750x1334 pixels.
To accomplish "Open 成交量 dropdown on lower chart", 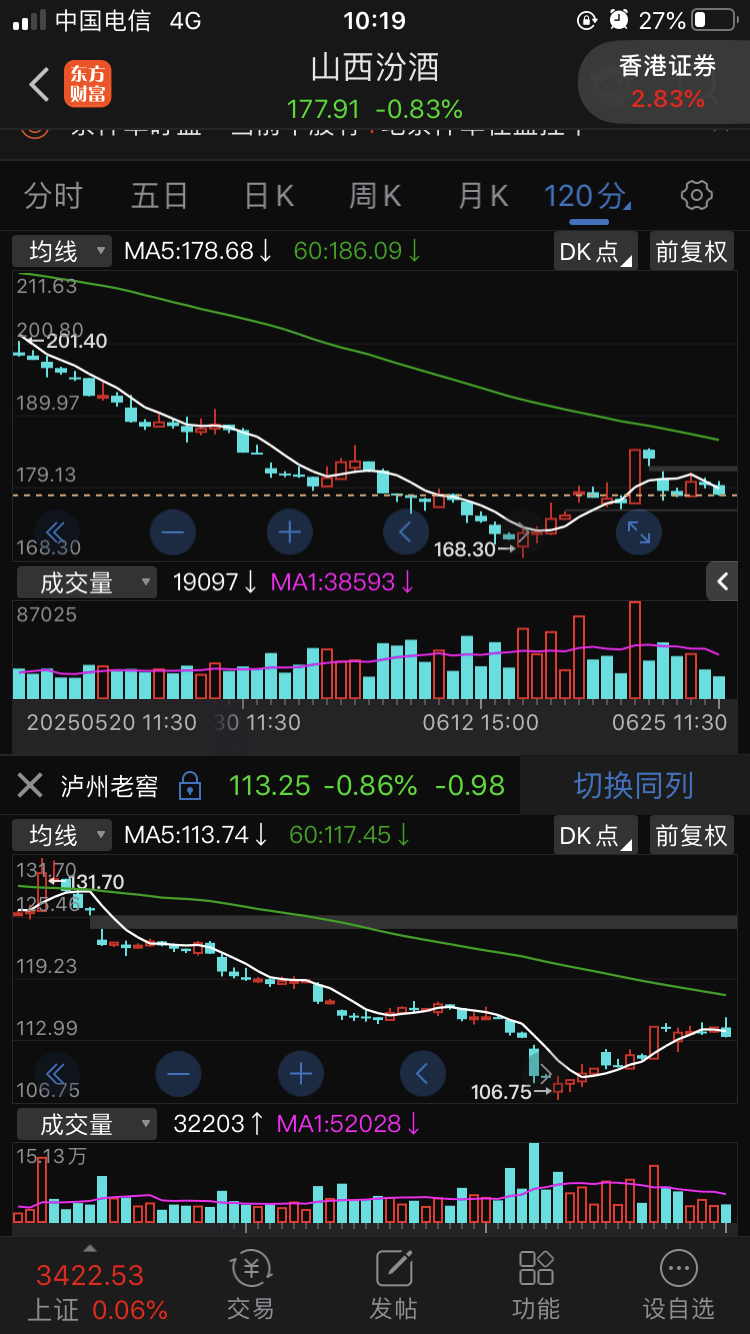I will 87,1124.
